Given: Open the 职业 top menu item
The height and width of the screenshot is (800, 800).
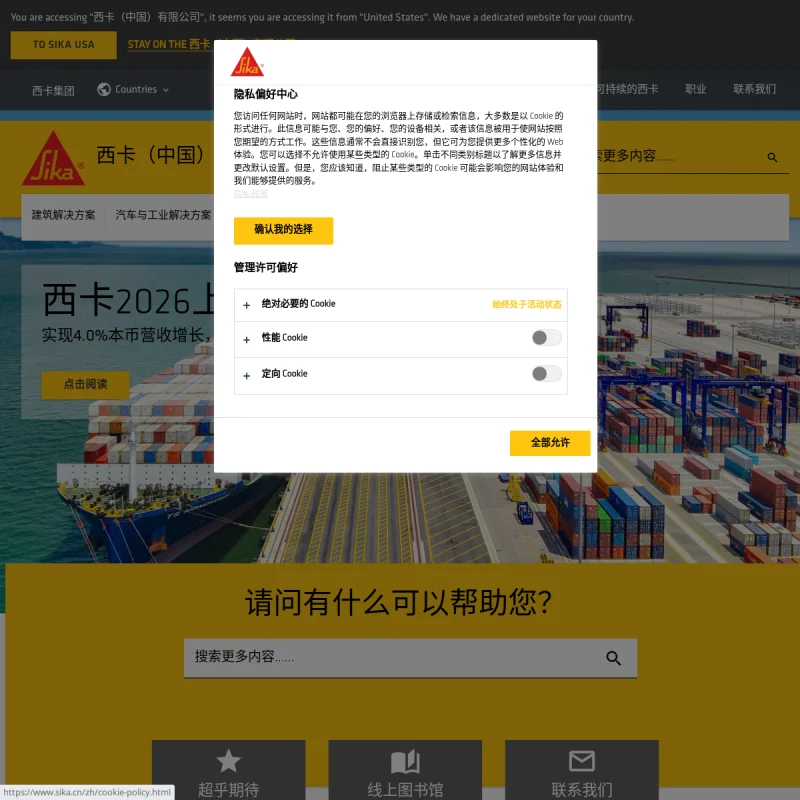Looking at the screenshot, I should (x=695, y=89).
